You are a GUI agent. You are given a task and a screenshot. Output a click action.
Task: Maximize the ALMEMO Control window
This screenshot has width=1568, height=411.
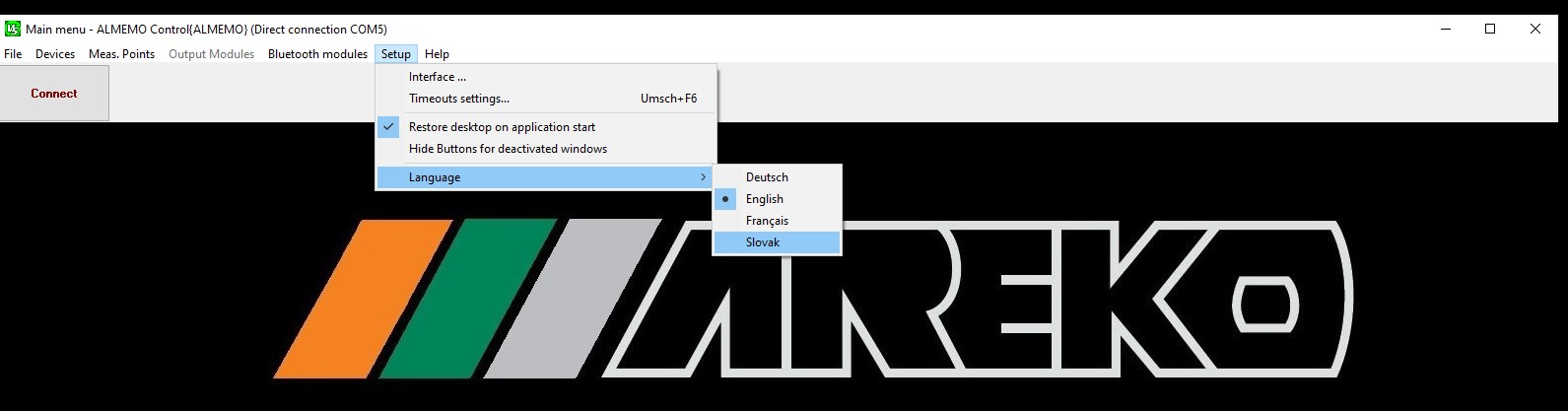(1490, 29)
